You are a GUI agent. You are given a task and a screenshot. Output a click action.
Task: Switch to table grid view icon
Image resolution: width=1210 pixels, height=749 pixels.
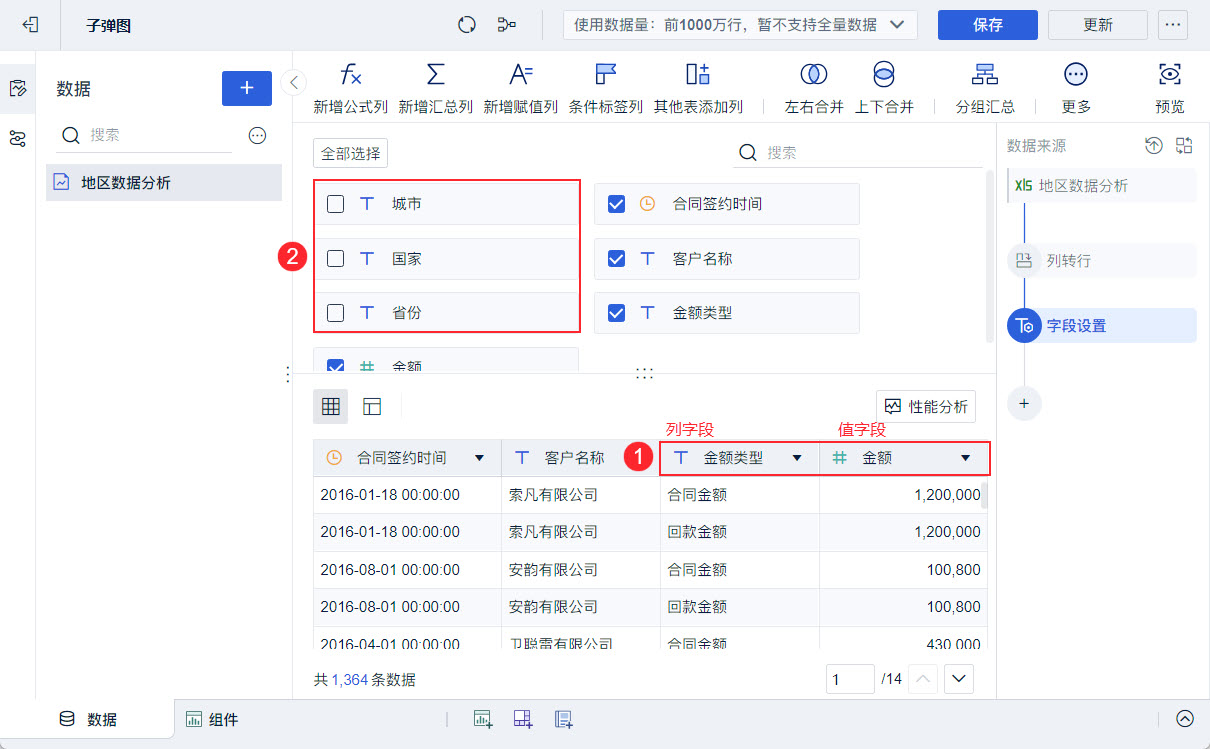331,406
